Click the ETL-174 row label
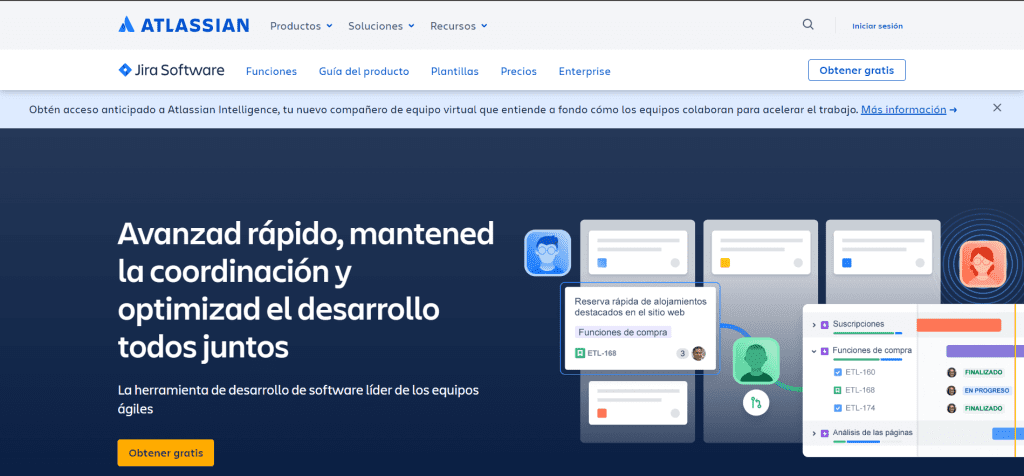Screen dimensions: 1024x476 click(859, 408)
